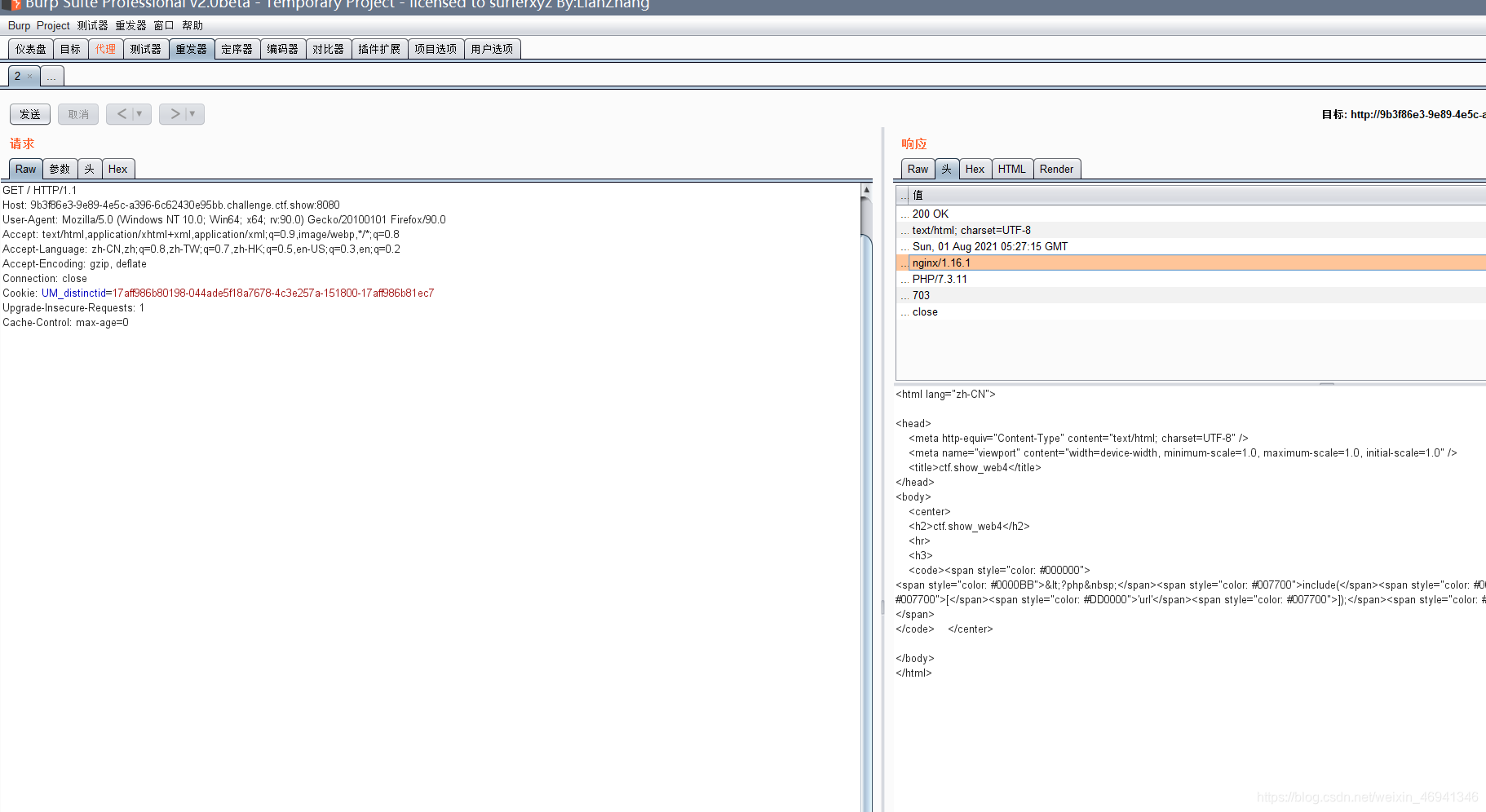Click the Accept-Language header line
The image size is (1486, 812).
point(201,249)
